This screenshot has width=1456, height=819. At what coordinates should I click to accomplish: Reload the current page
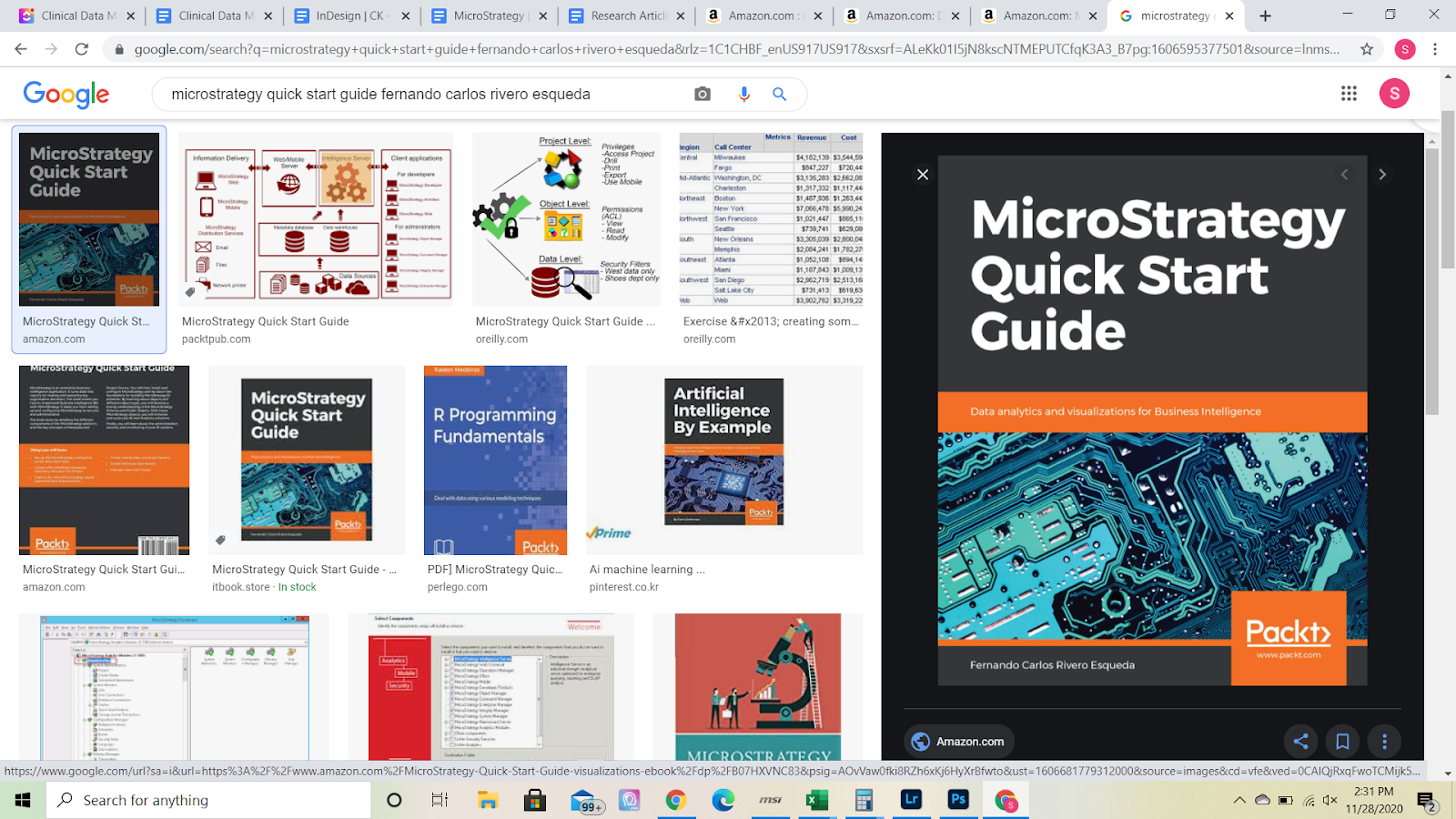[82, 49]
